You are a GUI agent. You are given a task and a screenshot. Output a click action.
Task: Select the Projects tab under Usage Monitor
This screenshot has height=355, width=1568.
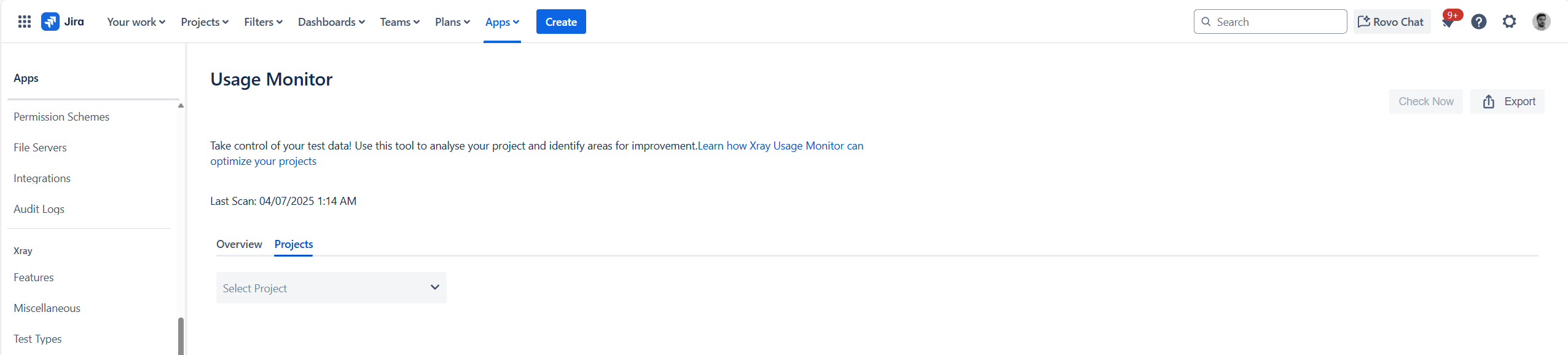tap(294, 244)
